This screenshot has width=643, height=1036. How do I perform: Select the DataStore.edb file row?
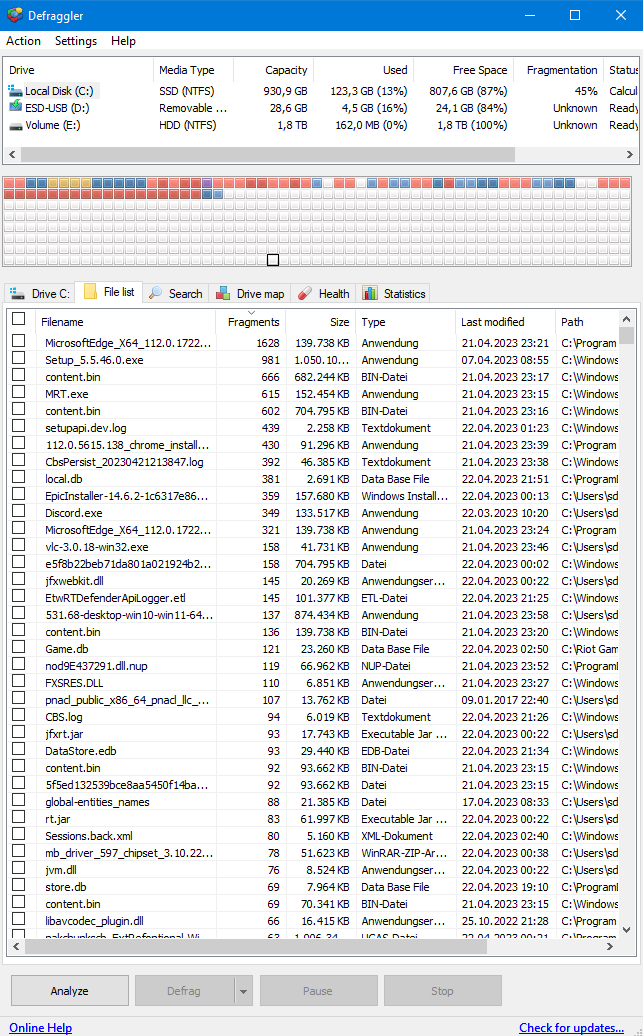pyautogui.click(x=315, y=751)
